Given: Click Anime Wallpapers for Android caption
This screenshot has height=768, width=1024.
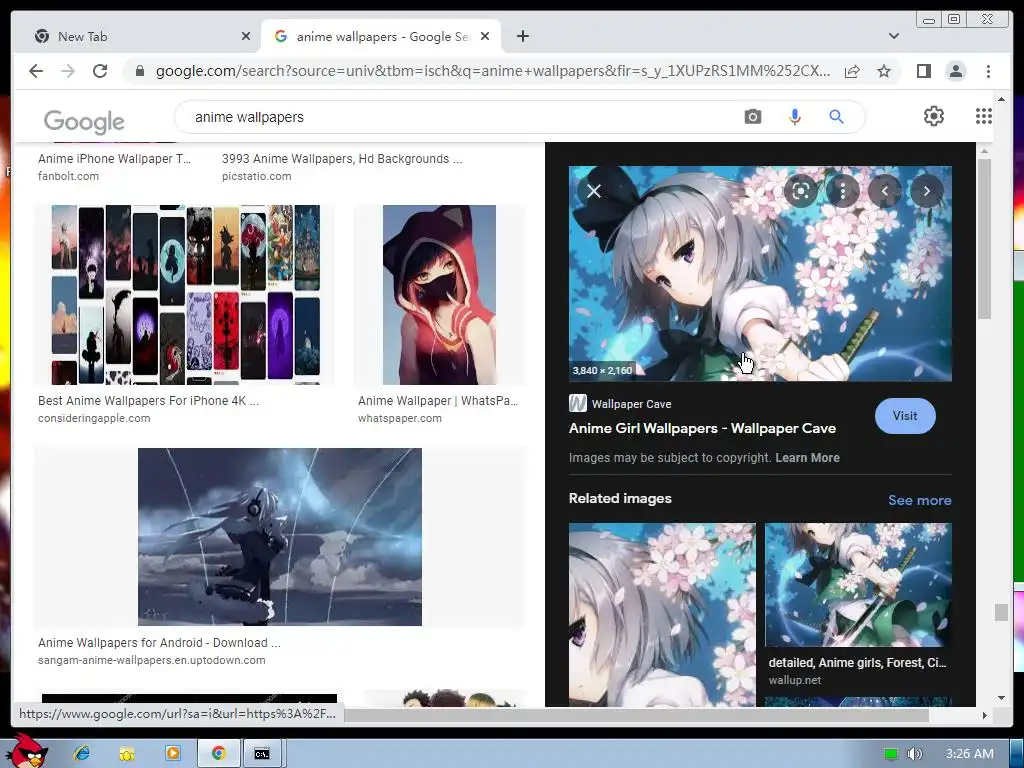Looking at the screenshot, I should click(159, 643).
